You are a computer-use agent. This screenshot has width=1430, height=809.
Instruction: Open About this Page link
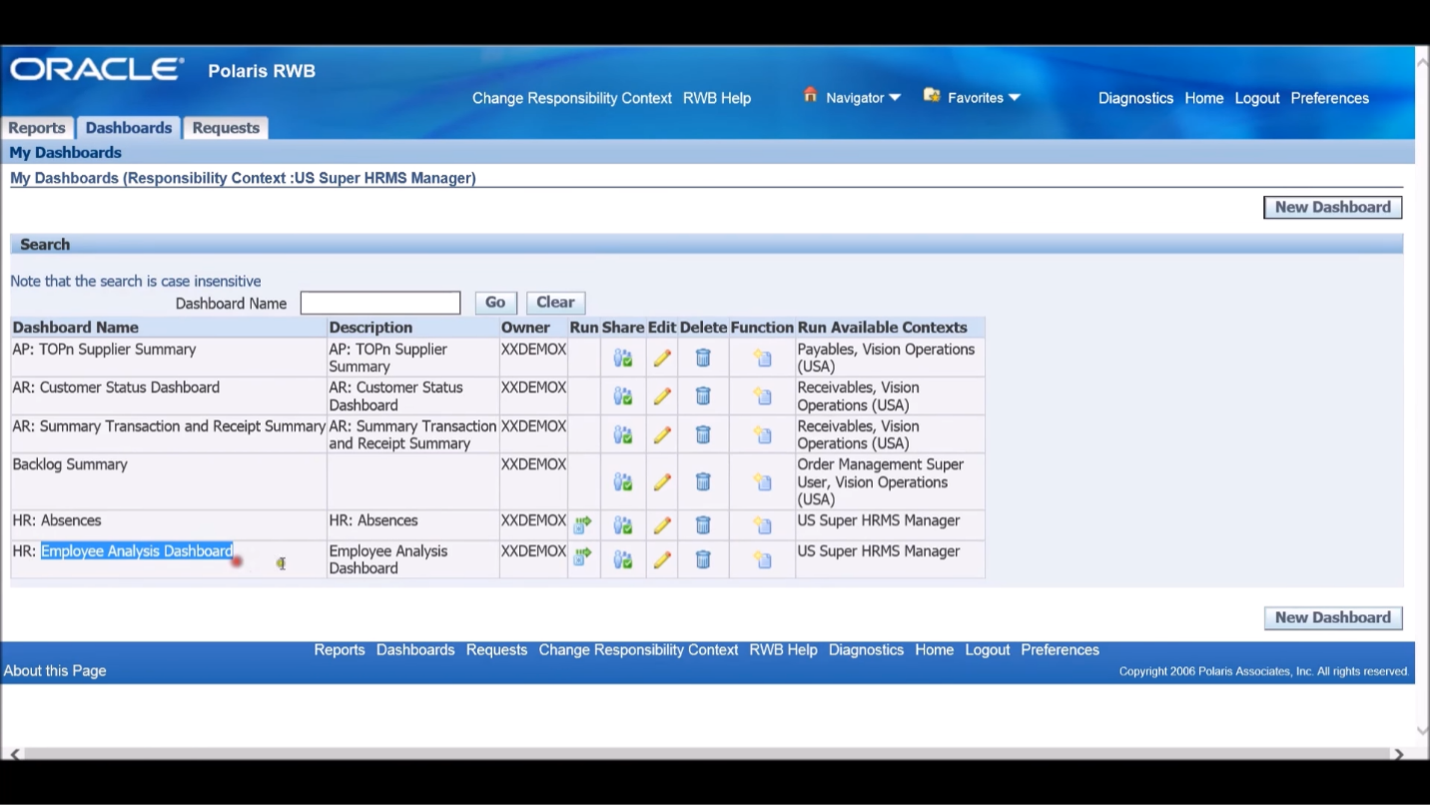pyautogui.click(x=55, y=671)
